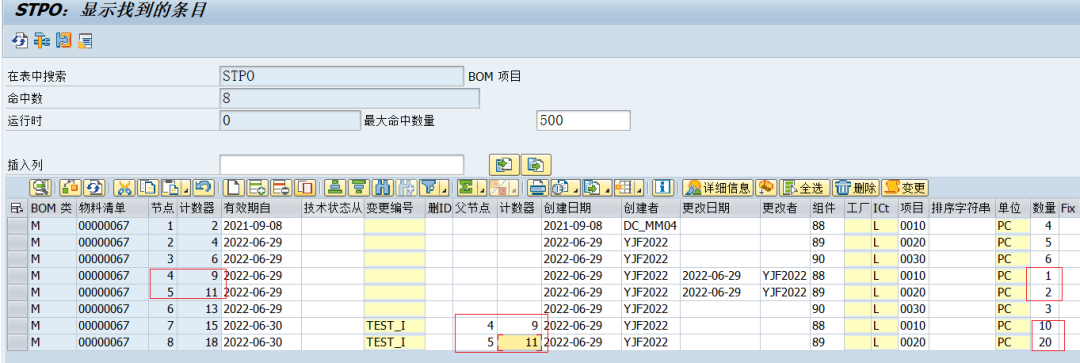1080x363 pixels.
Task: Click the delete row icon with minus
Action: [281, 187]
